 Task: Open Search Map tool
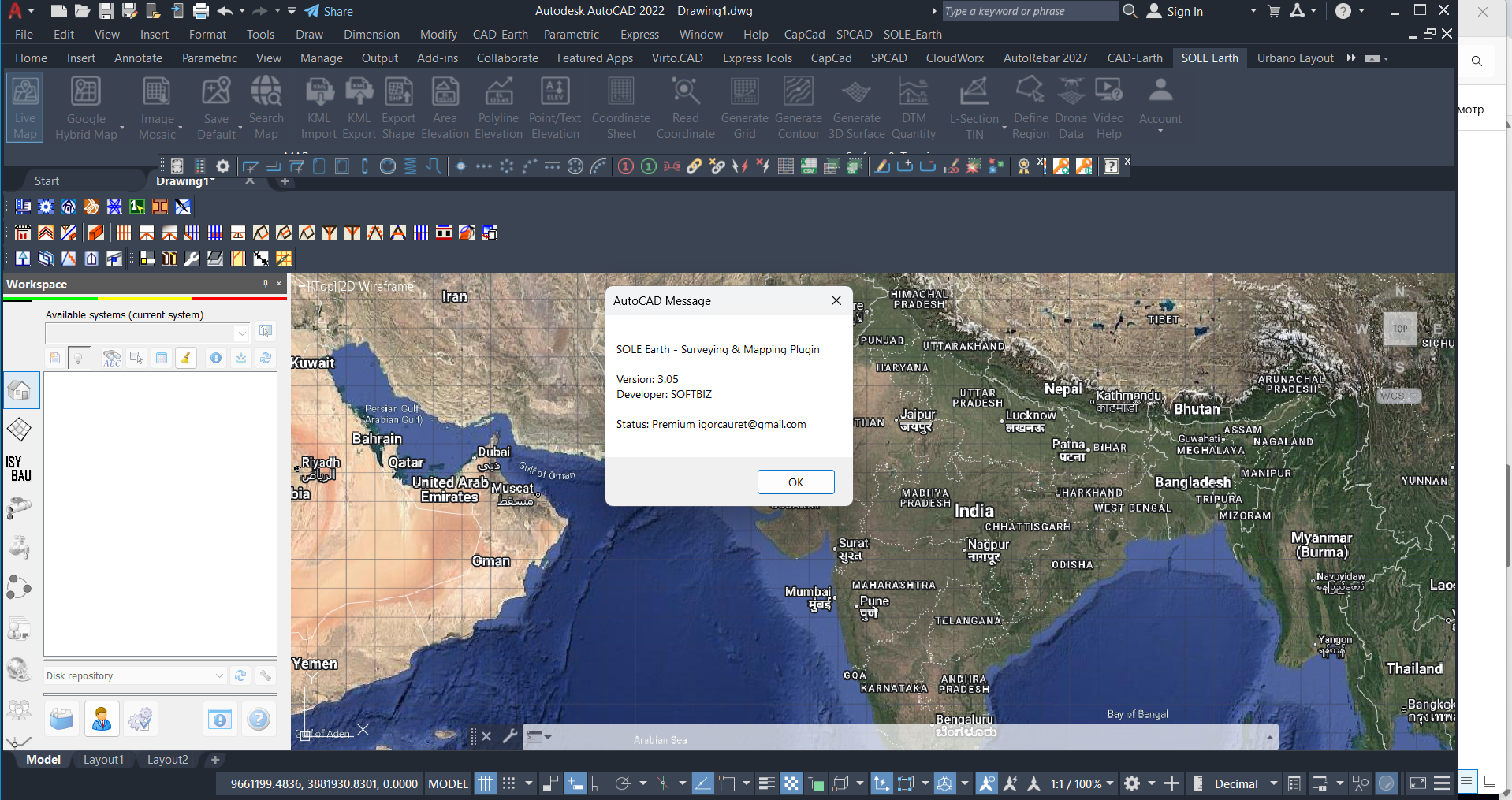(x=266, y=108)
